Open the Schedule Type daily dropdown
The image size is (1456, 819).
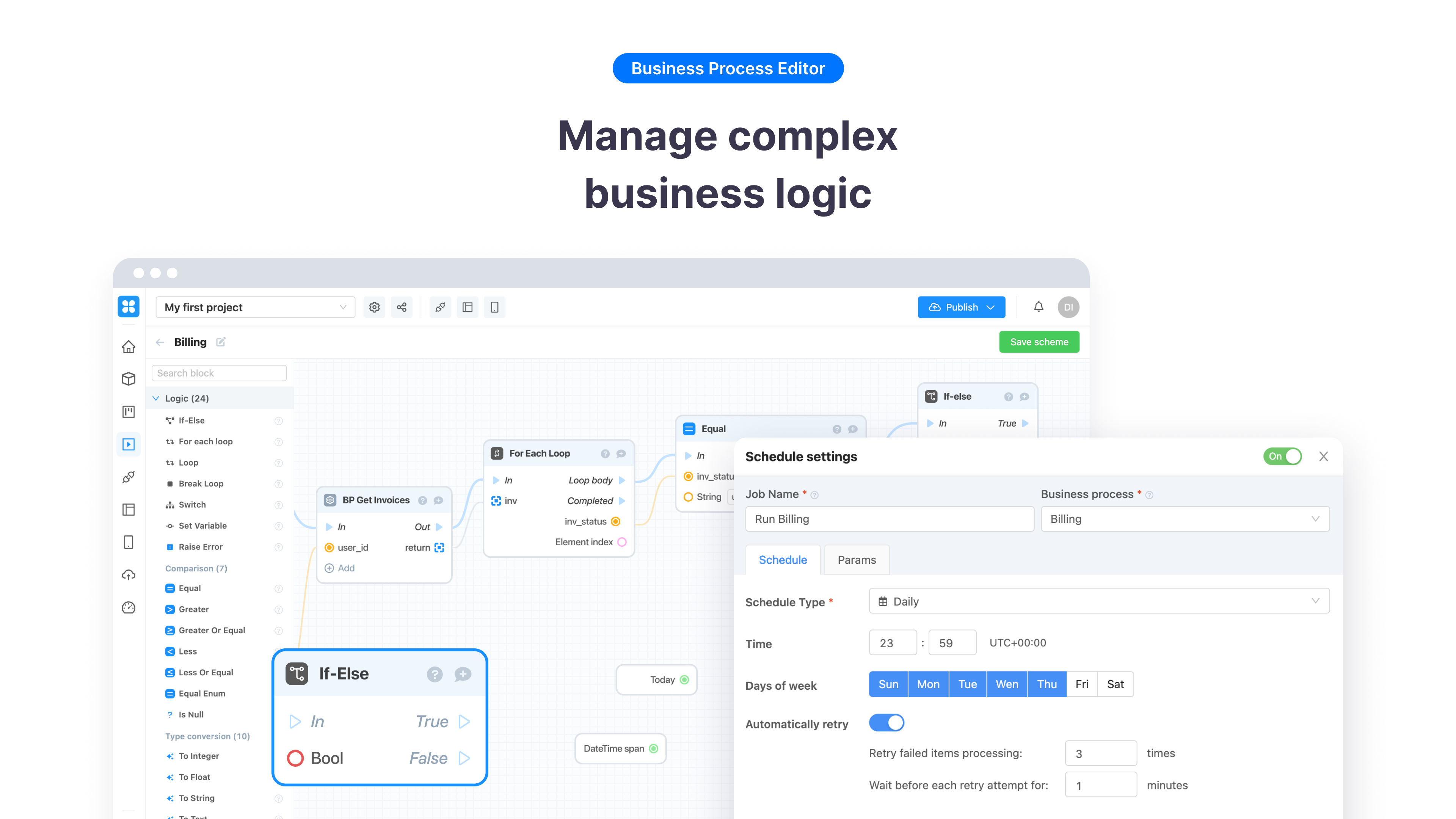pos(1100,601)
